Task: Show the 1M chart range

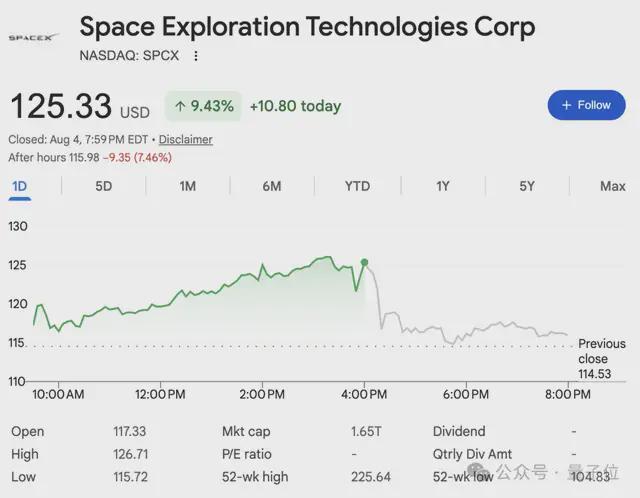Action: coord(188,187)
